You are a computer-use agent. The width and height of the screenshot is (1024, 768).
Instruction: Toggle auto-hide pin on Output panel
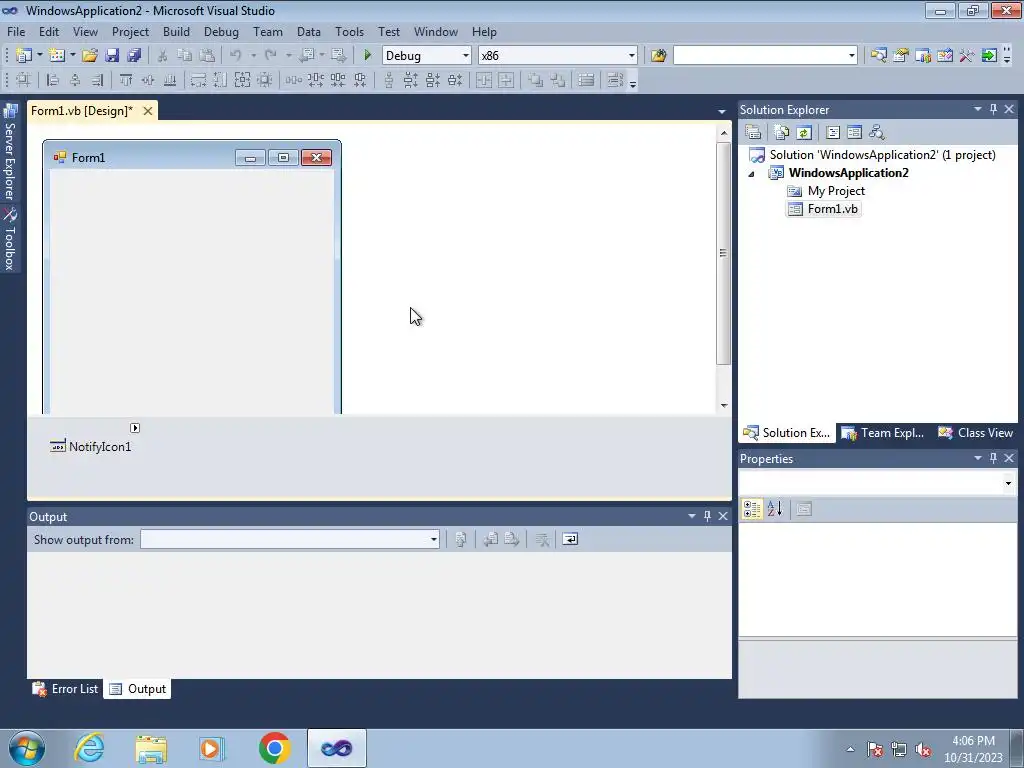707,516
